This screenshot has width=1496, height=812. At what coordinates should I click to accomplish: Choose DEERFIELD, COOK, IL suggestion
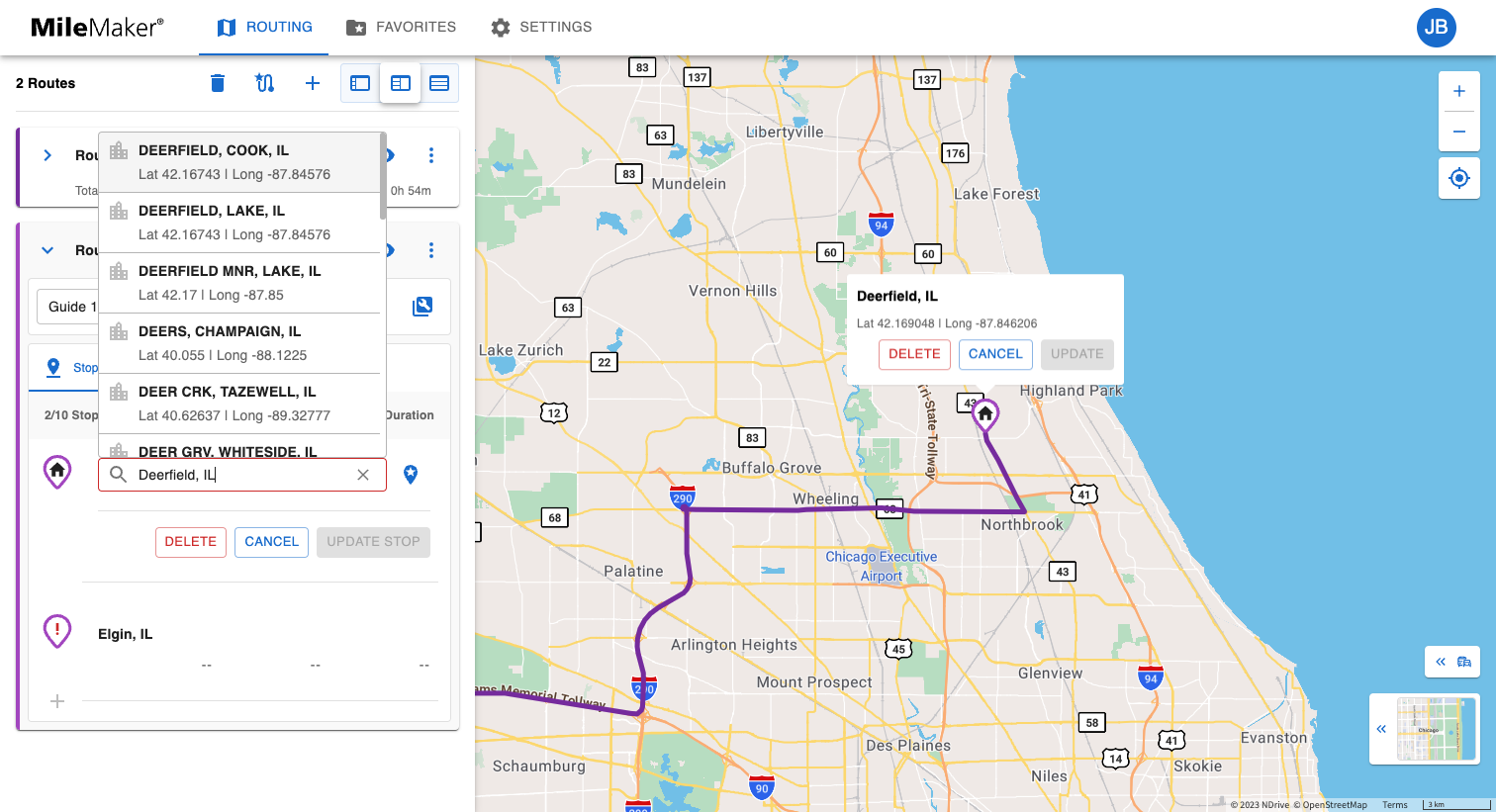[x=240, y=162]
